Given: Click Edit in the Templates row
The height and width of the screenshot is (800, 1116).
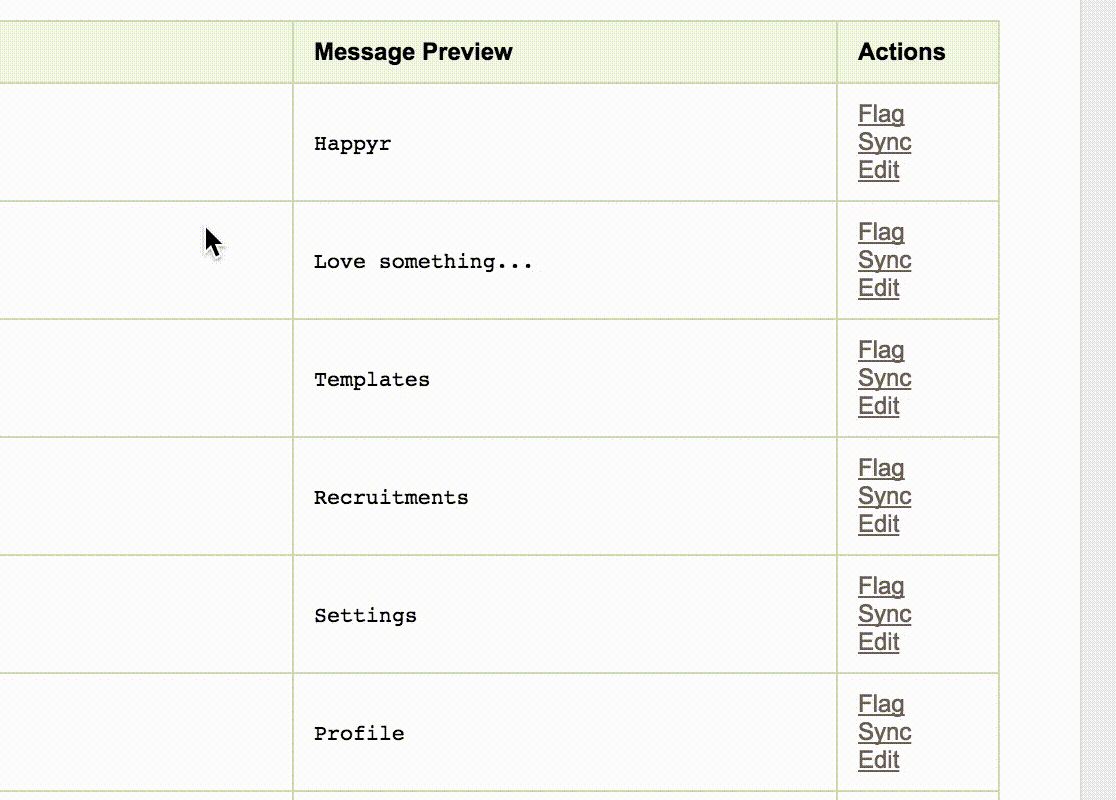Looking at the screenshot, I should point(878,406).
